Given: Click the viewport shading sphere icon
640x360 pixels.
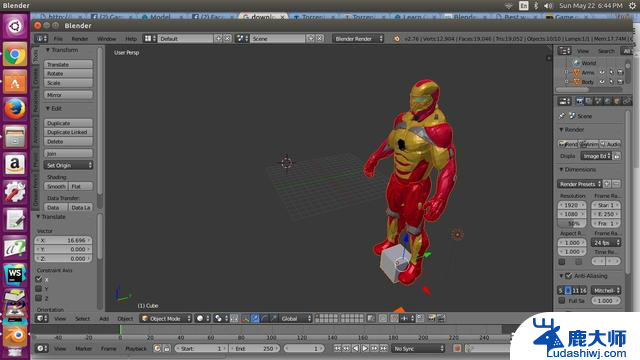Looking at the screenshot, I should coord(202,318).
